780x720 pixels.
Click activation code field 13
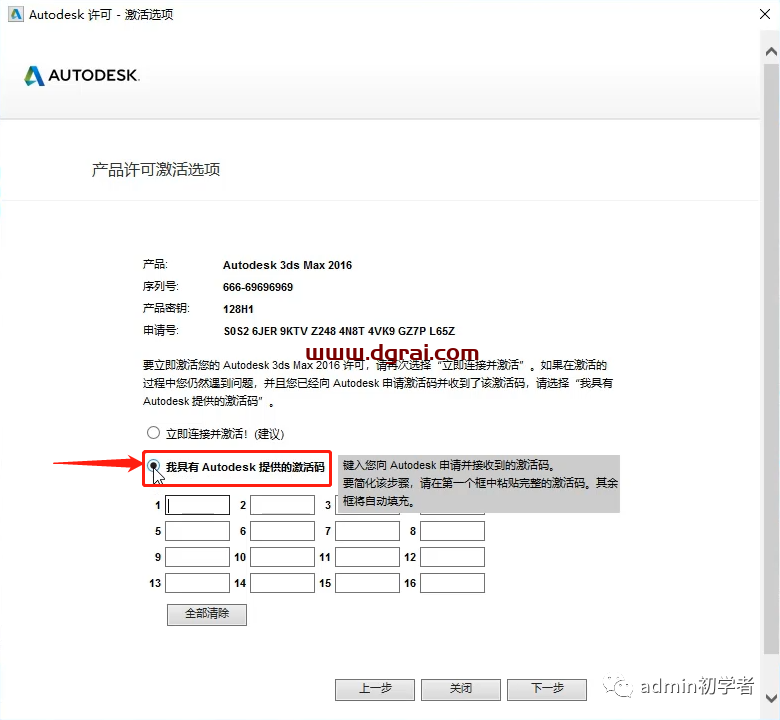[197, 583]
